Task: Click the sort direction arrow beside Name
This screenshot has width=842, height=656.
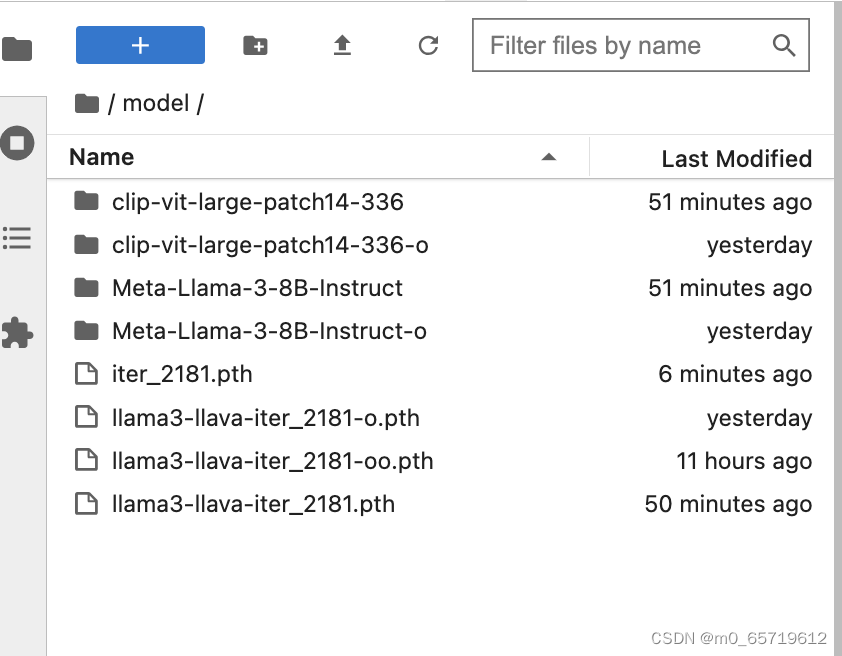Action: coord(549,157)
